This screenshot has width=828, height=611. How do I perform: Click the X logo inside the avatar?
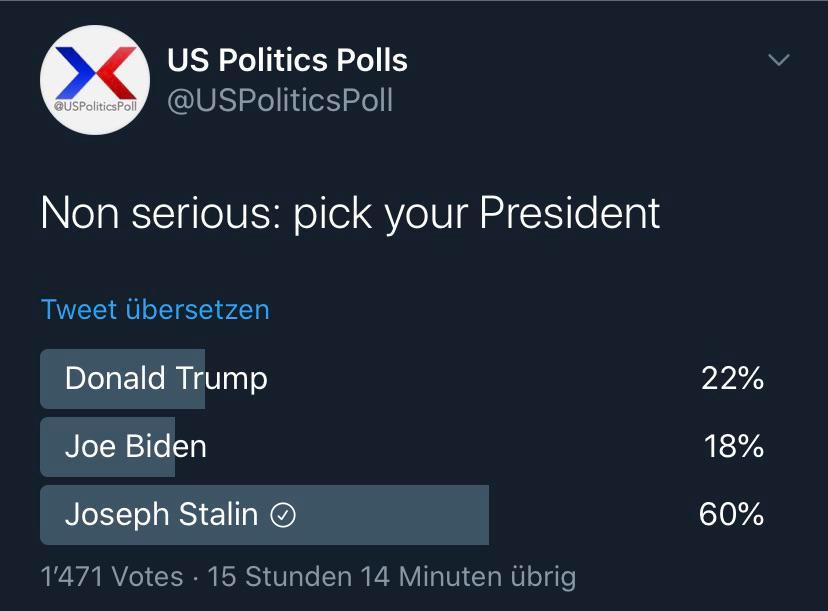(x=94, y=72)
